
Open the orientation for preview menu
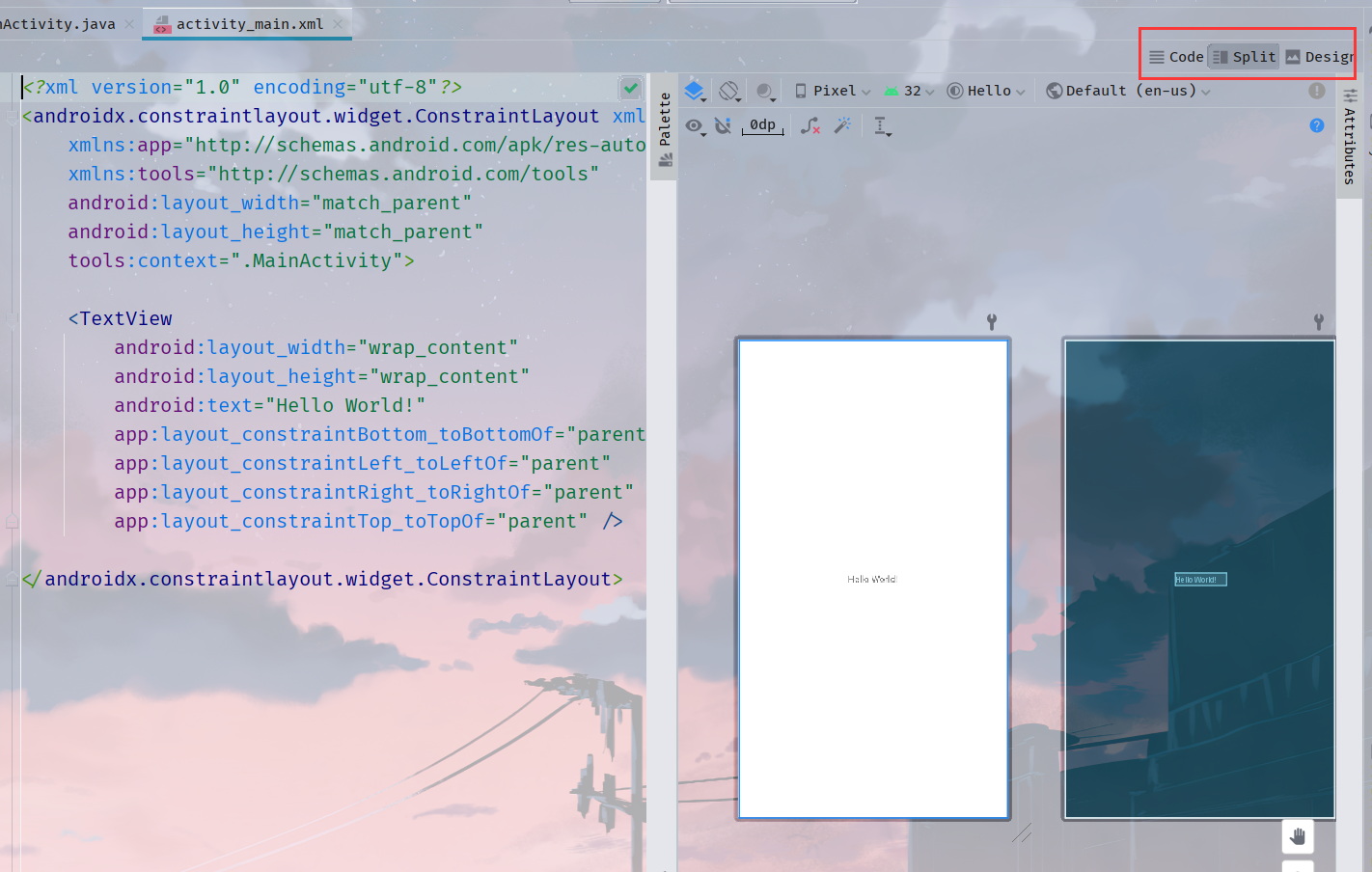(730, 91)
